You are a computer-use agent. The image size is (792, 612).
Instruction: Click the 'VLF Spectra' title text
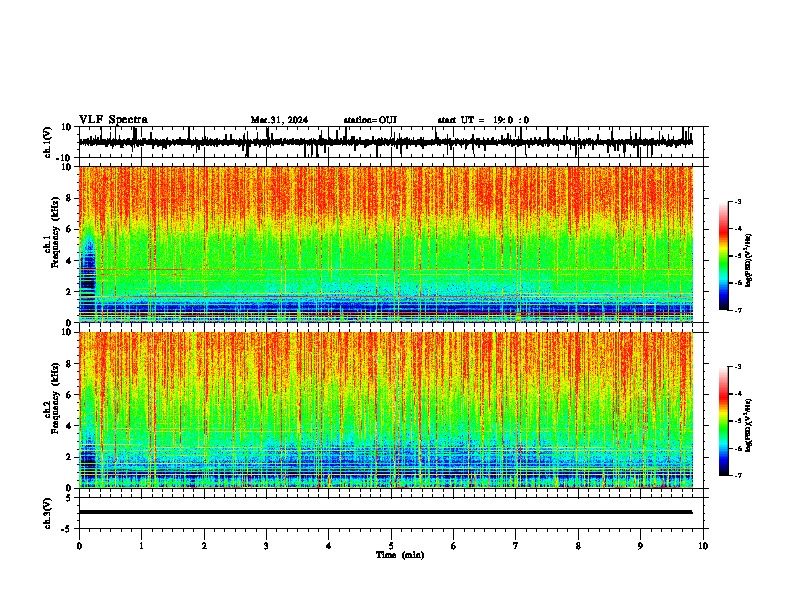114,120
